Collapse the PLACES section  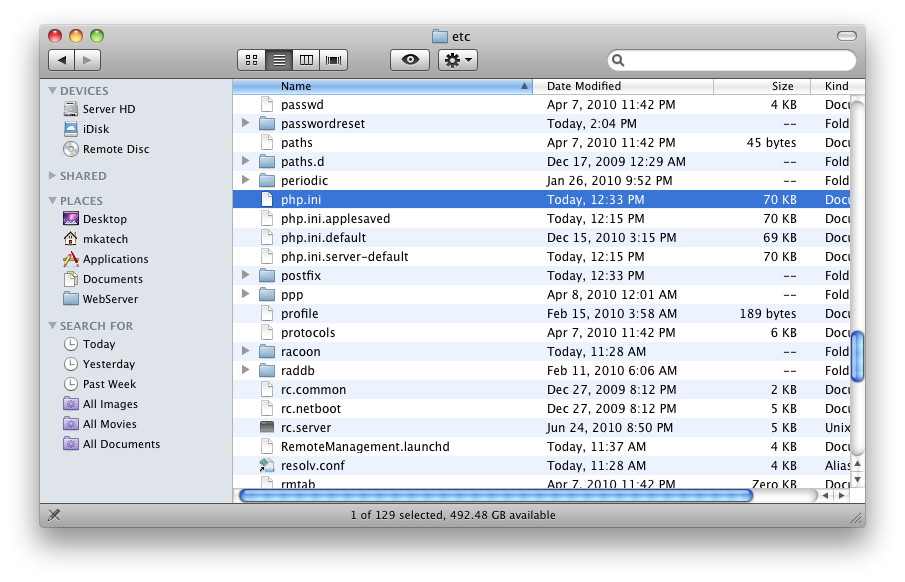tap(53, 200)
